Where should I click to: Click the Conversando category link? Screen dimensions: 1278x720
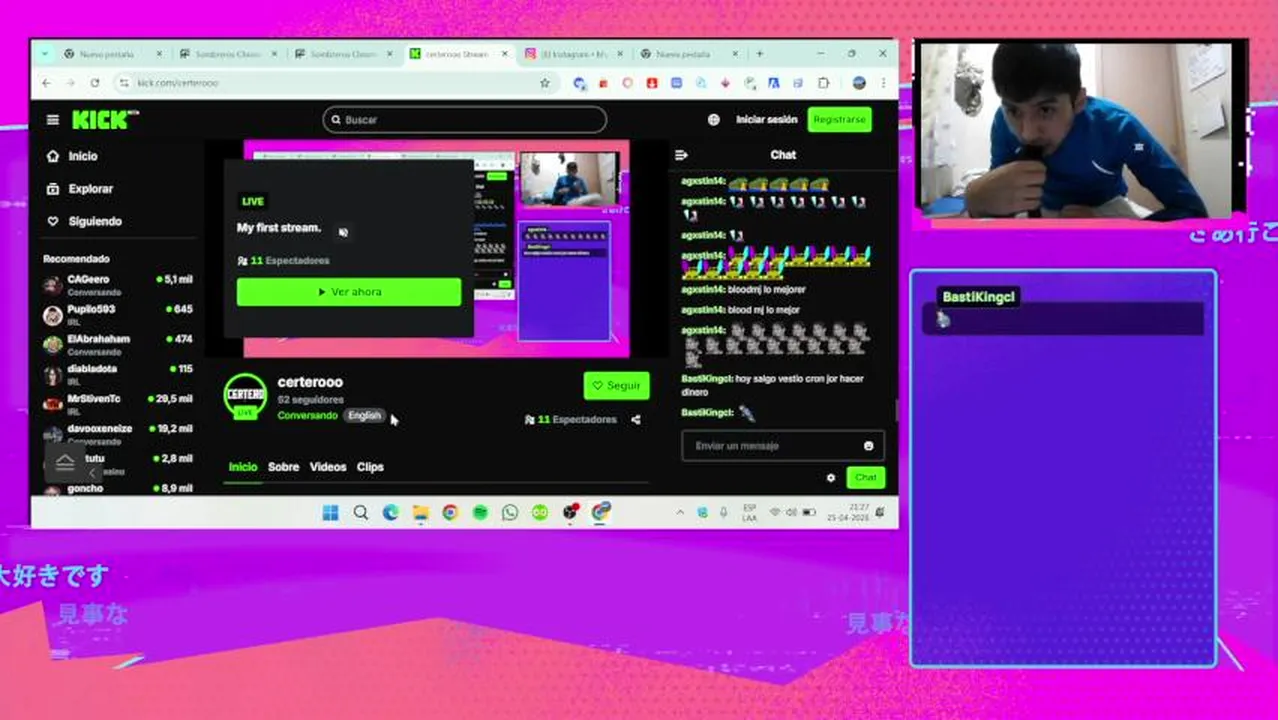[x=307, y=416]
